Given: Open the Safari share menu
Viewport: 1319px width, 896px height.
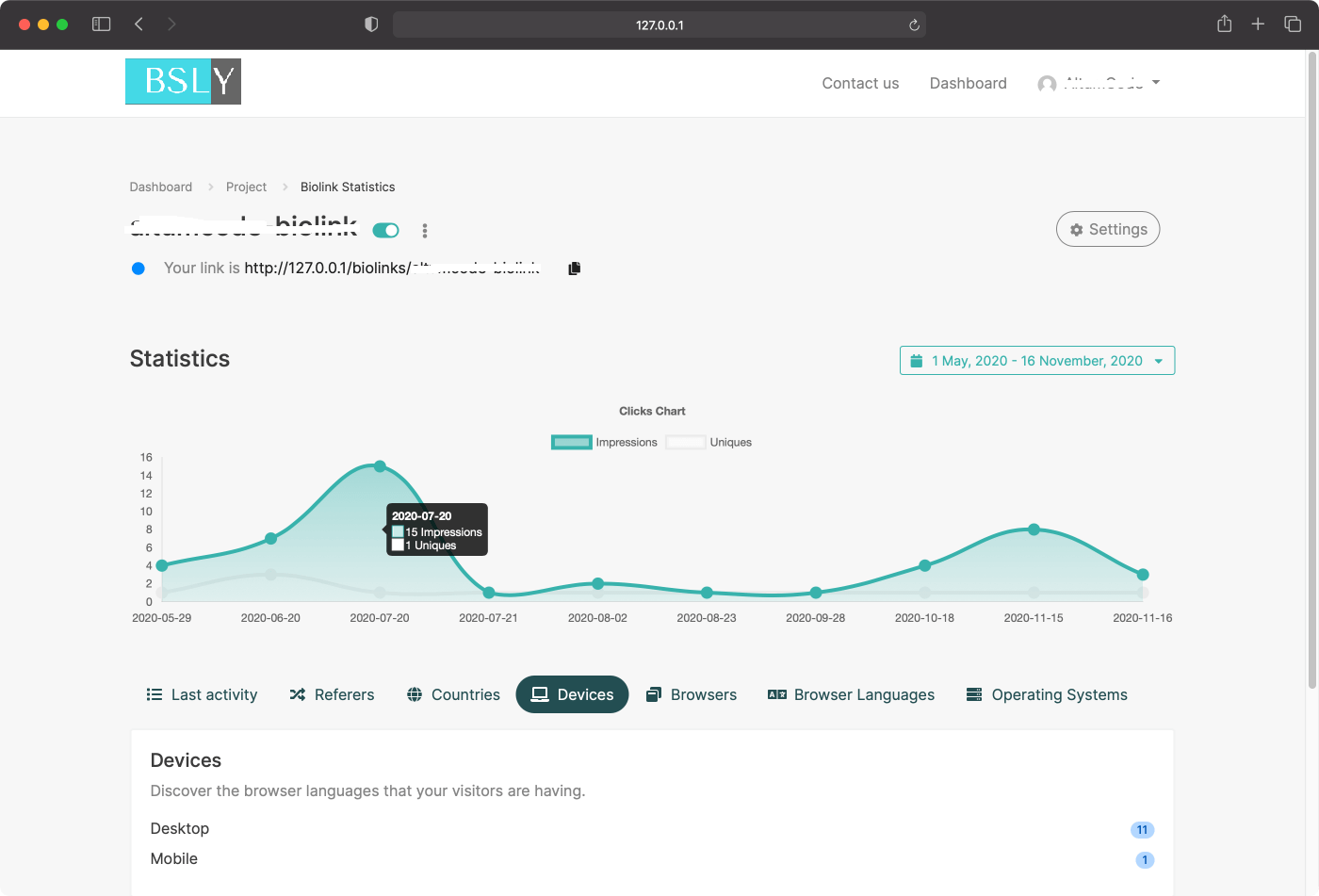Looking at the screenshot, I should (1224, 24).
